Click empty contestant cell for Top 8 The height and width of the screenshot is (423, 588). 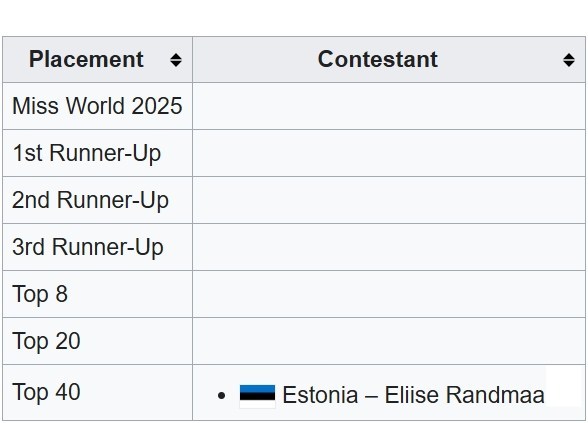[x=389, y=294]
